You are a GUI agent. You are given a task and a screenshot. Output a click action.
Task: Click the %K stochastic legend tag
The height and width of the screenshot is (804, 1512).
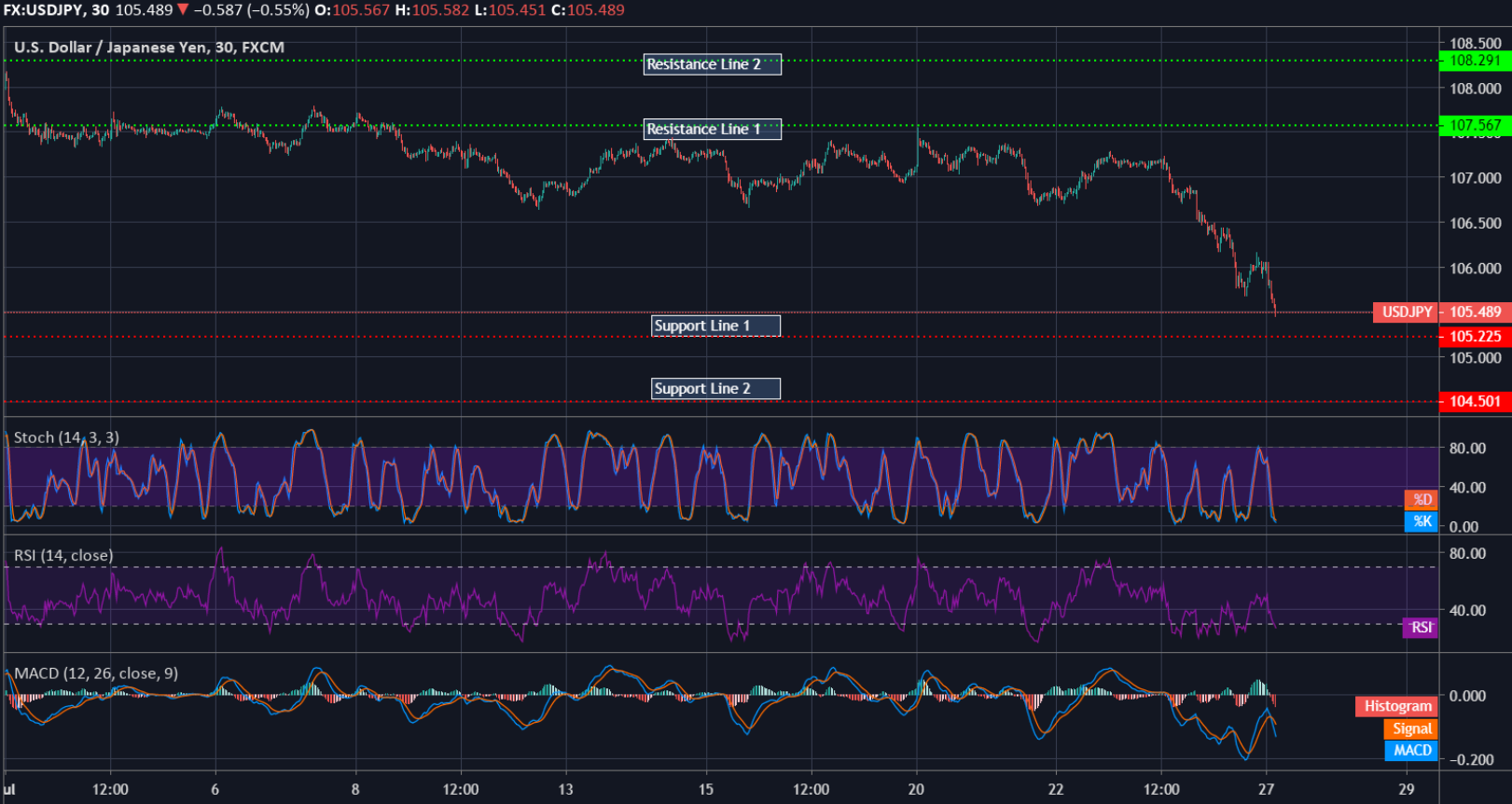point(1422,521)
